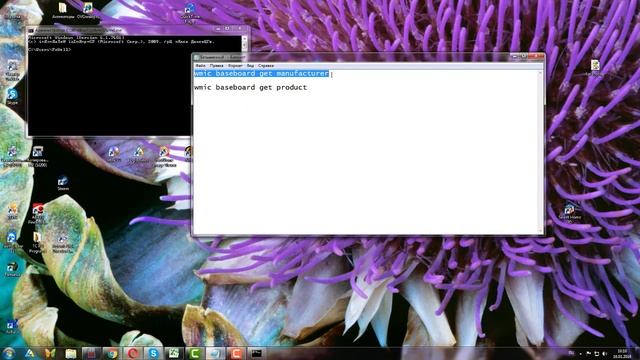Screen dimensions: 640x360
Task: Switch to Command Prompt taskbar button
Action: (256, 353)
